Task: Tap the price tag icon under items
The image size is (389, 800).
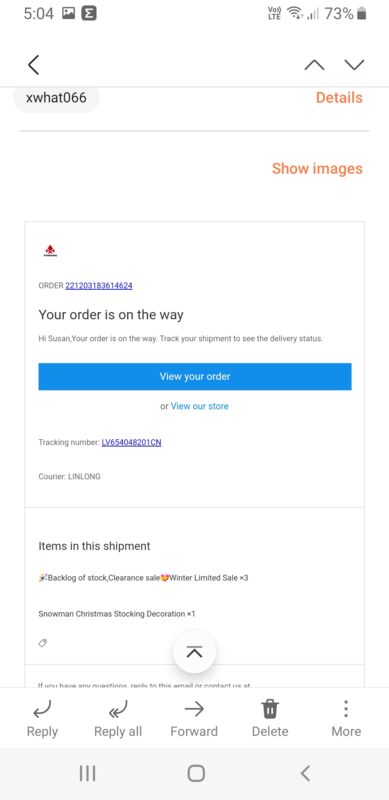Action: (43, 643)
